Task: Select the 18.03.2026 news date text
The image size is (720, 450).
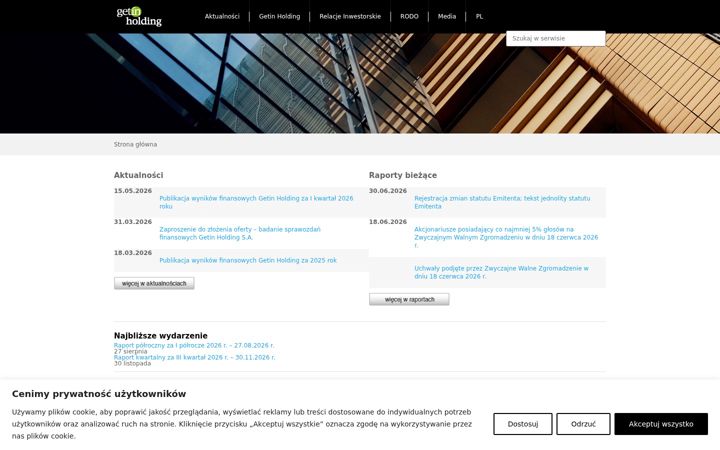Action: (x=133, y=253)
